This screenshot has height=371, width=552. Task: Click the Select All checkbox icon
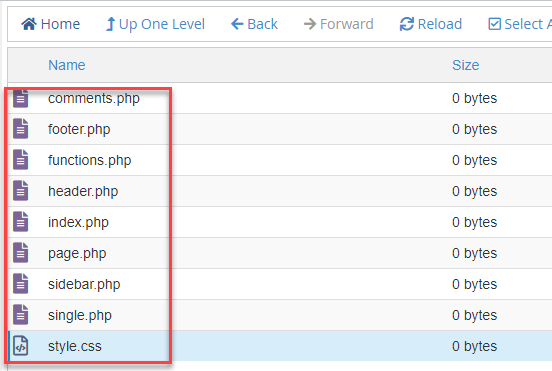(495, 24)
